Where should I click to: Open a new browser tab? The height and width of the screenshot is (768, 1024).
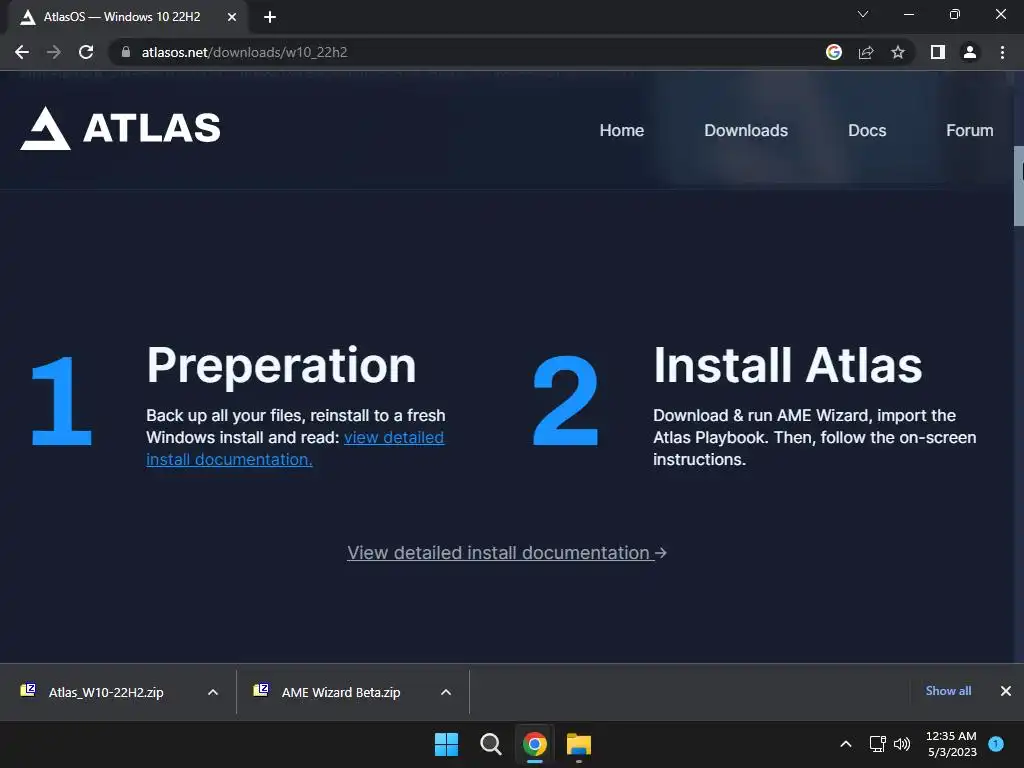pyautogui.click(x=270, y=17)
